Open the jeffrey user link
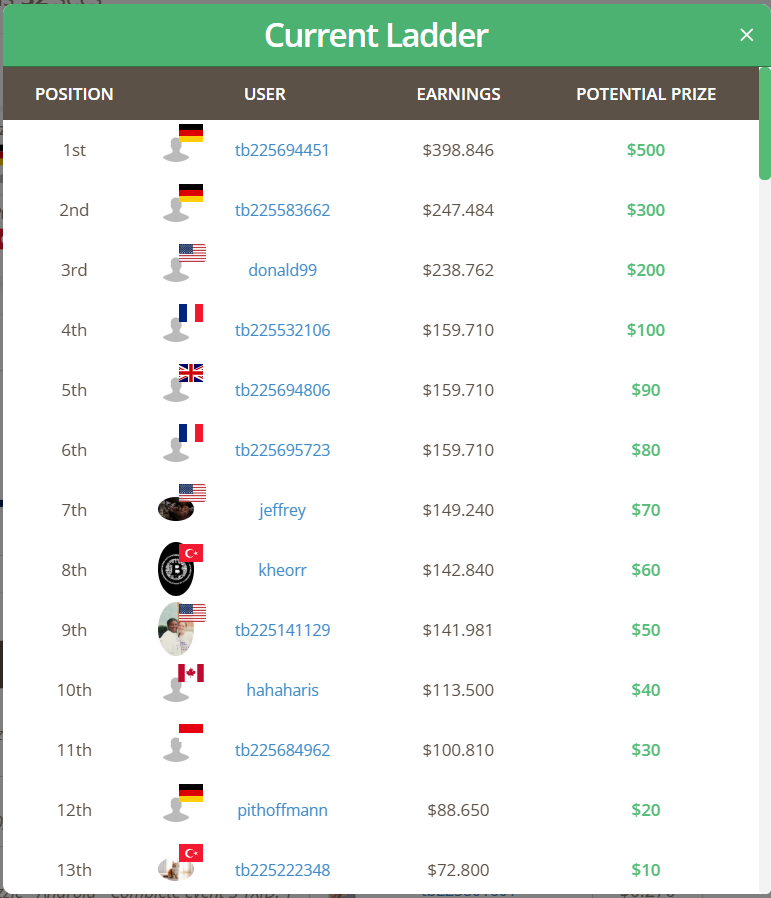This screenshot has width=771, height=898. click(282, 510)
